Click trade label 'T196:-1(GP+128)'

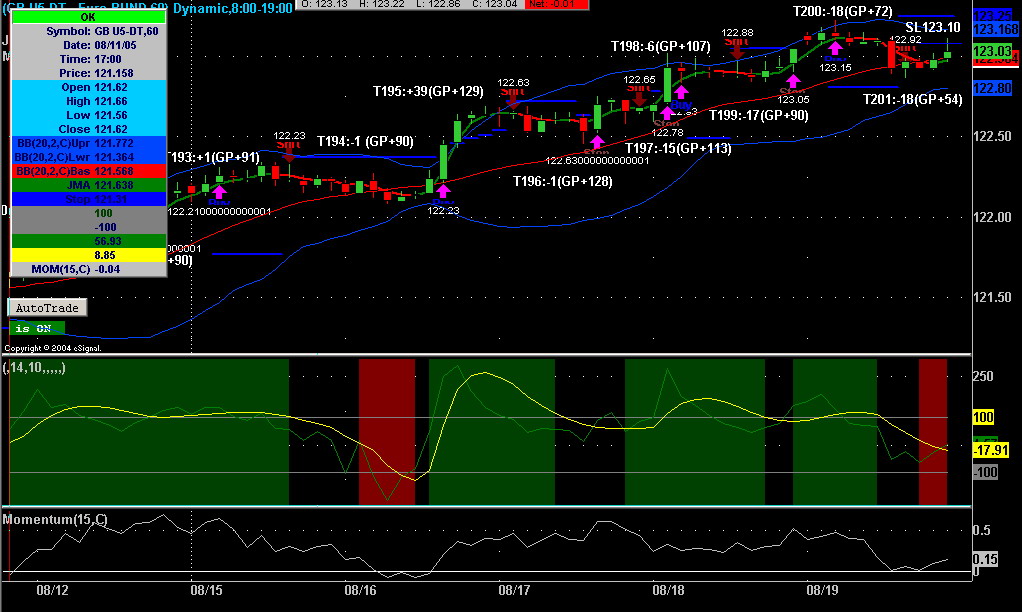[562, 181]
